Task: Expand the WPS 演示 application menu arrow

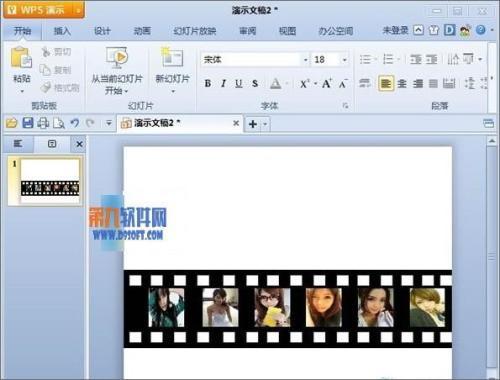Action: tap(79, 11)
